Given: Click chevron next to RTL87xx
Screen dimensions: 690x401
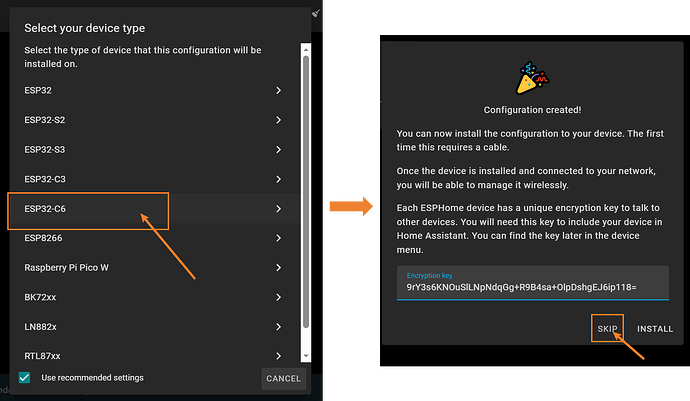Looking at the screenshot, I should 278,356.
